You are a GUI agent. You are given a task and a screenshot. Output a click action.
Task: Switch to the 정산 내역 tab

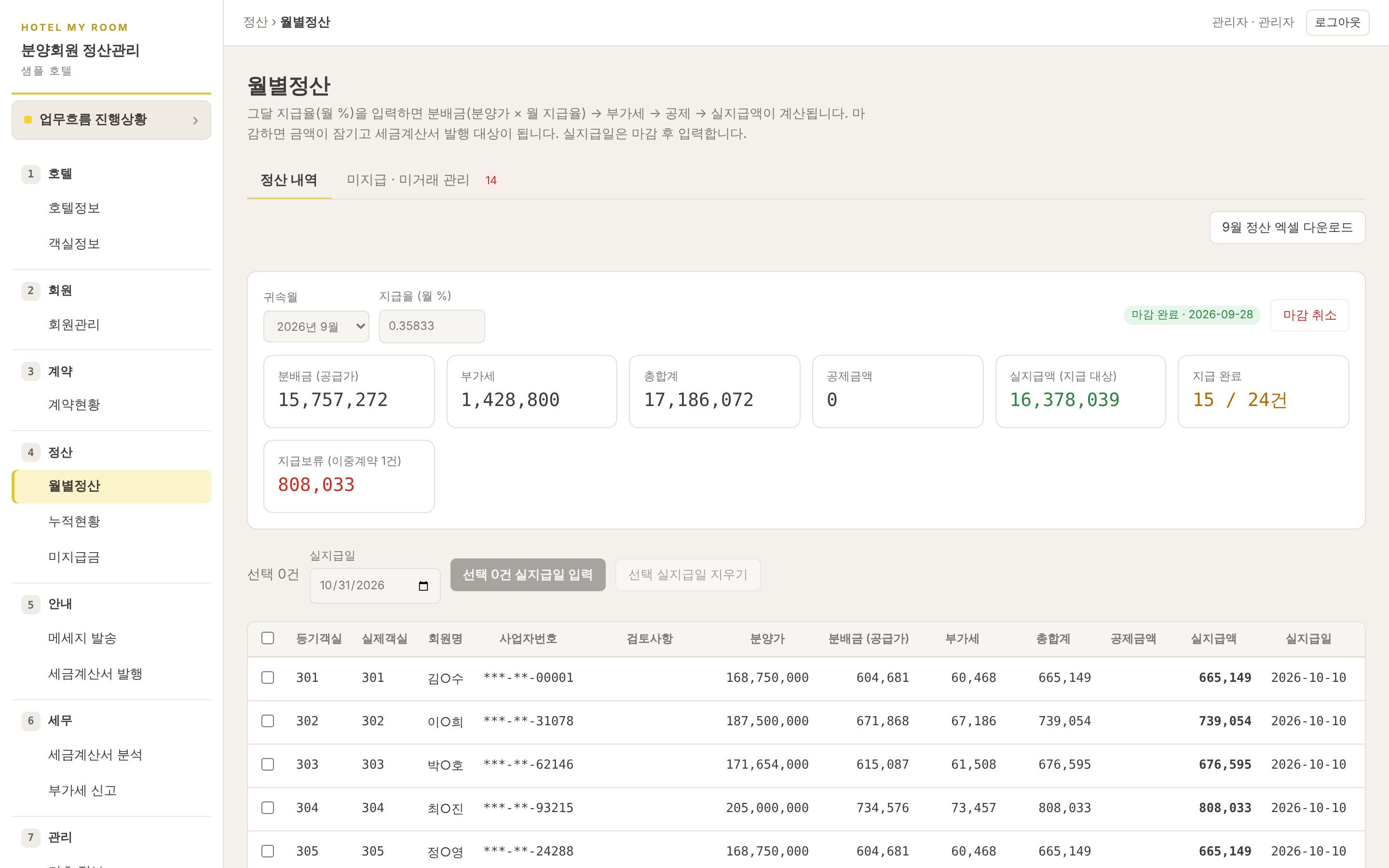289,180
